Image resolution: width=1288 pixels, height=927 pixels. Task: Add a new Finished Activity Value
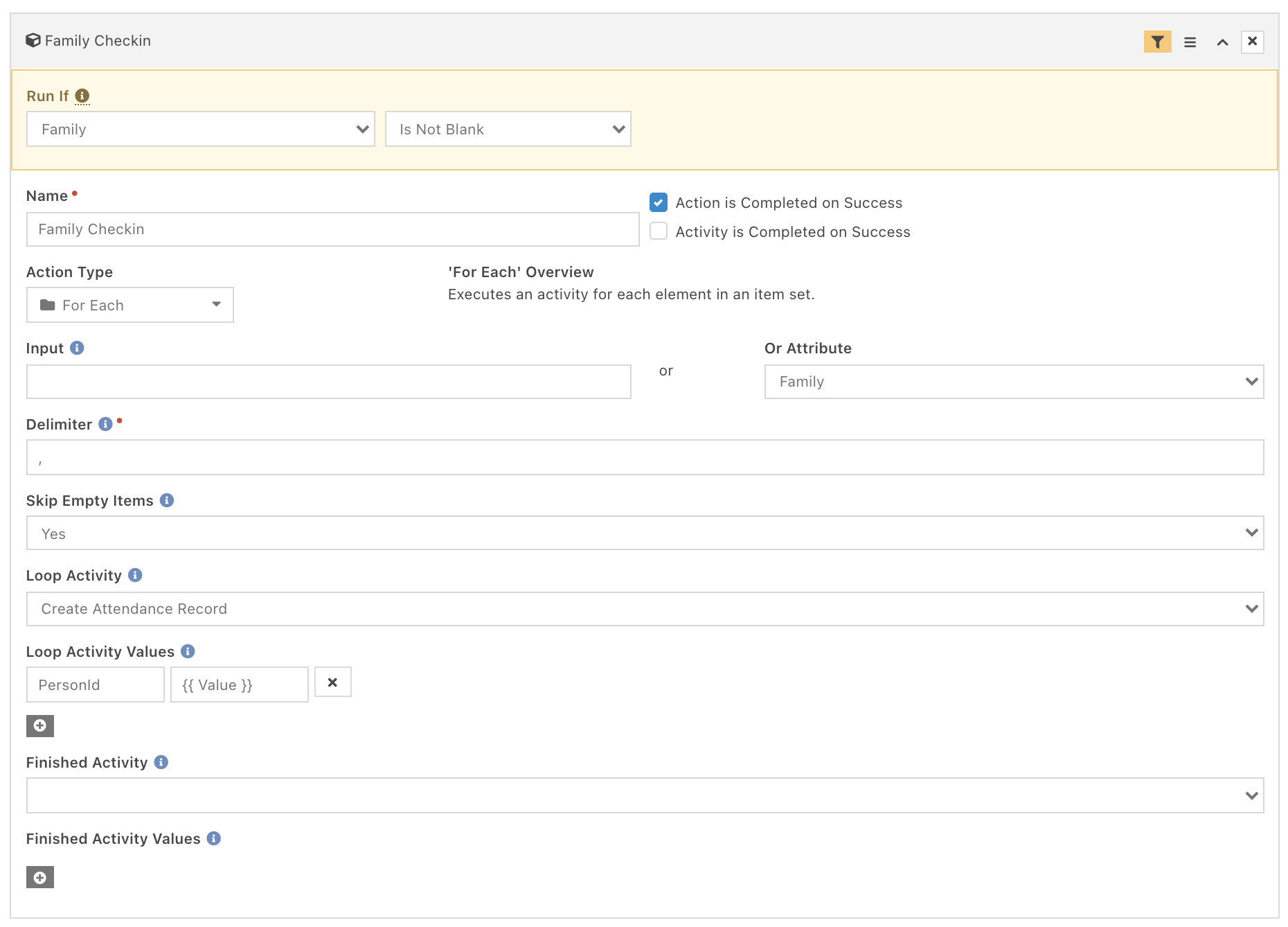40,877
